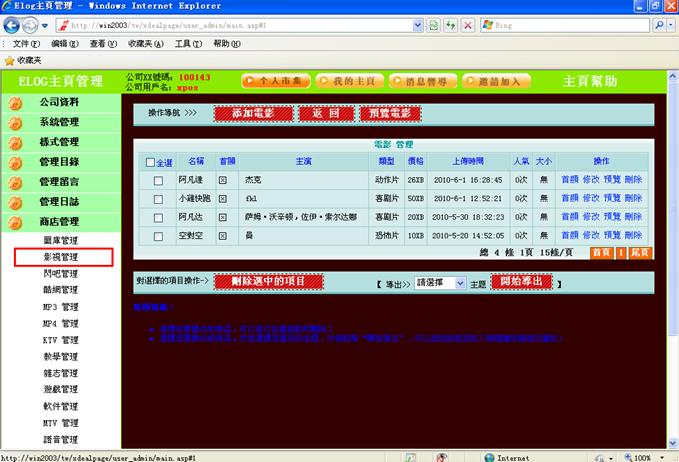
Task: Select 影視管理 in the left sidebar
Action: (x=61, y=257)
